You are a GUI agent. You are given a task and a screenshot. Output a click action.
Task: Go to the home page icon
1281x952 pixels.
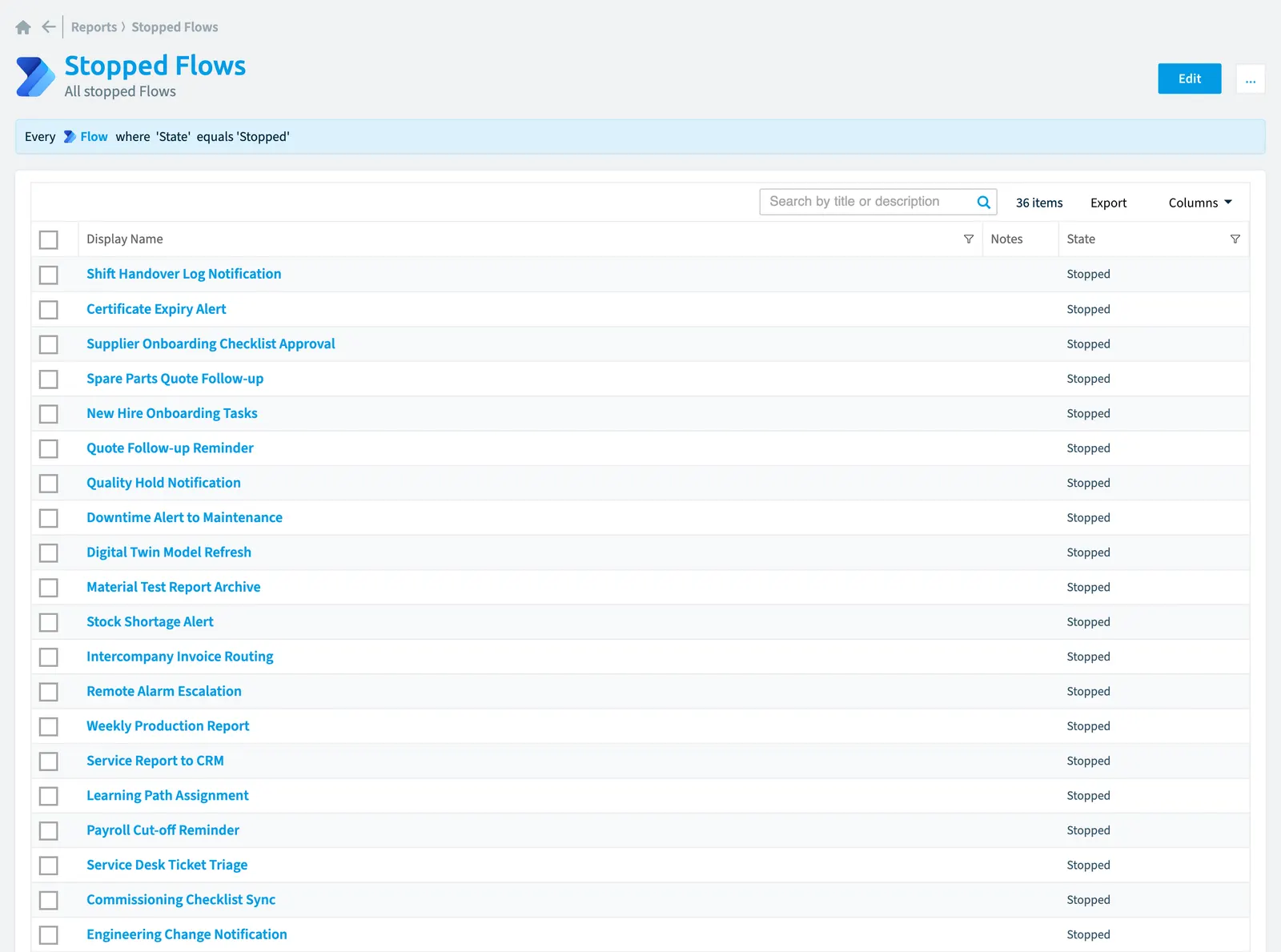tap(23, 27)
